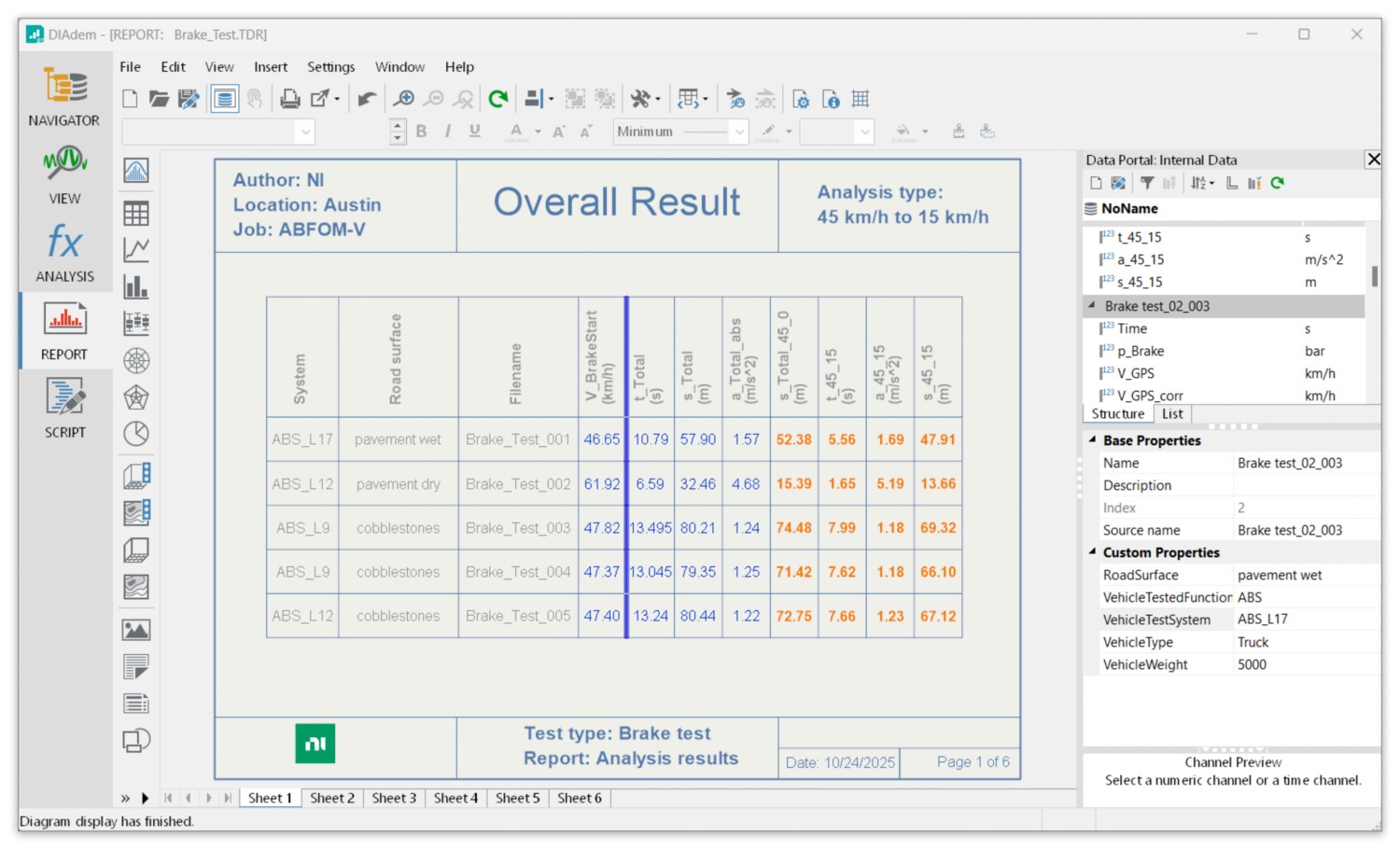1400x850 pixels.
Task: Open the Insert menu
Action: click(271, 67)
